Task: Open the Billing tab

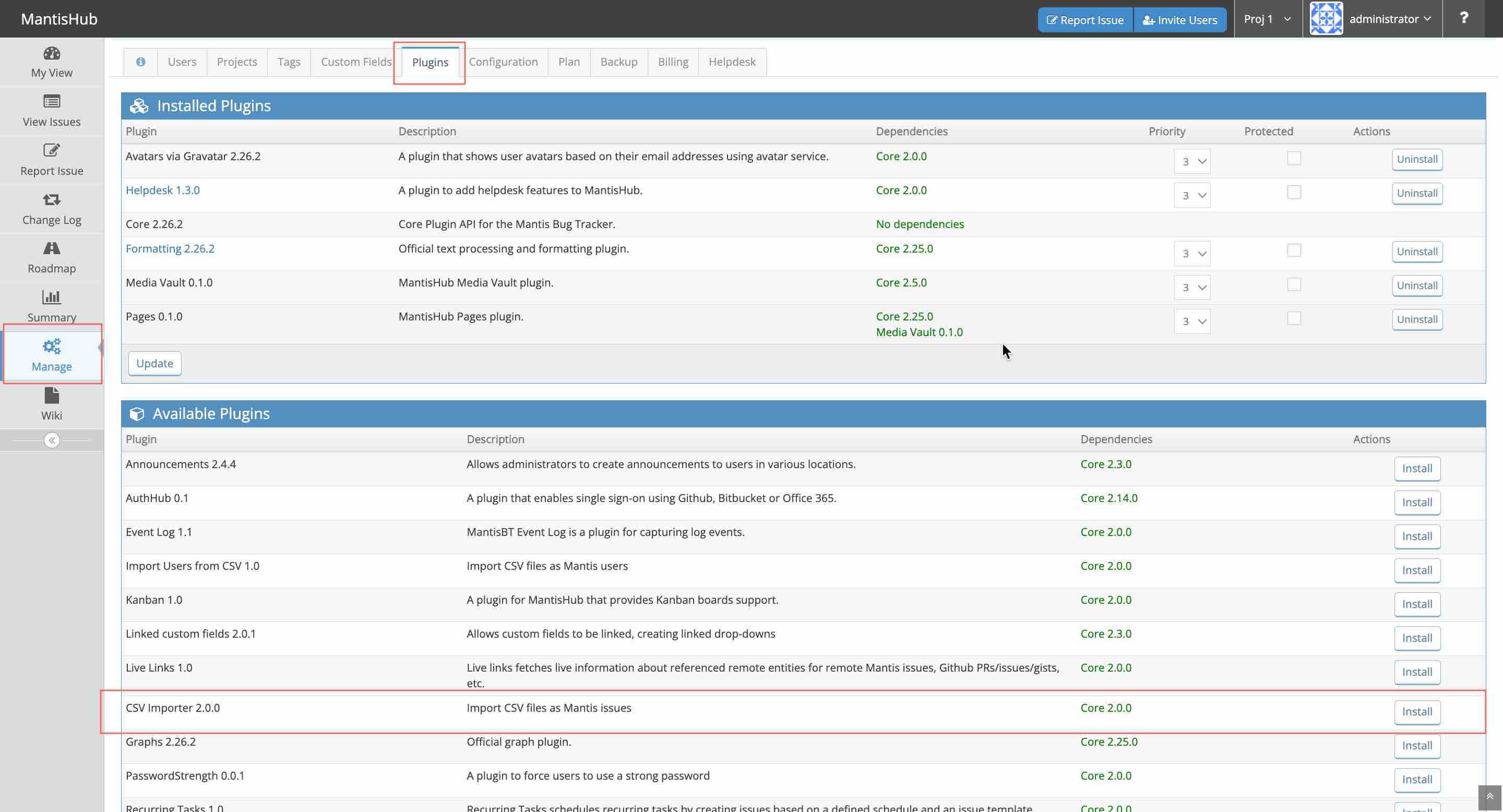Action: [673, 62]
